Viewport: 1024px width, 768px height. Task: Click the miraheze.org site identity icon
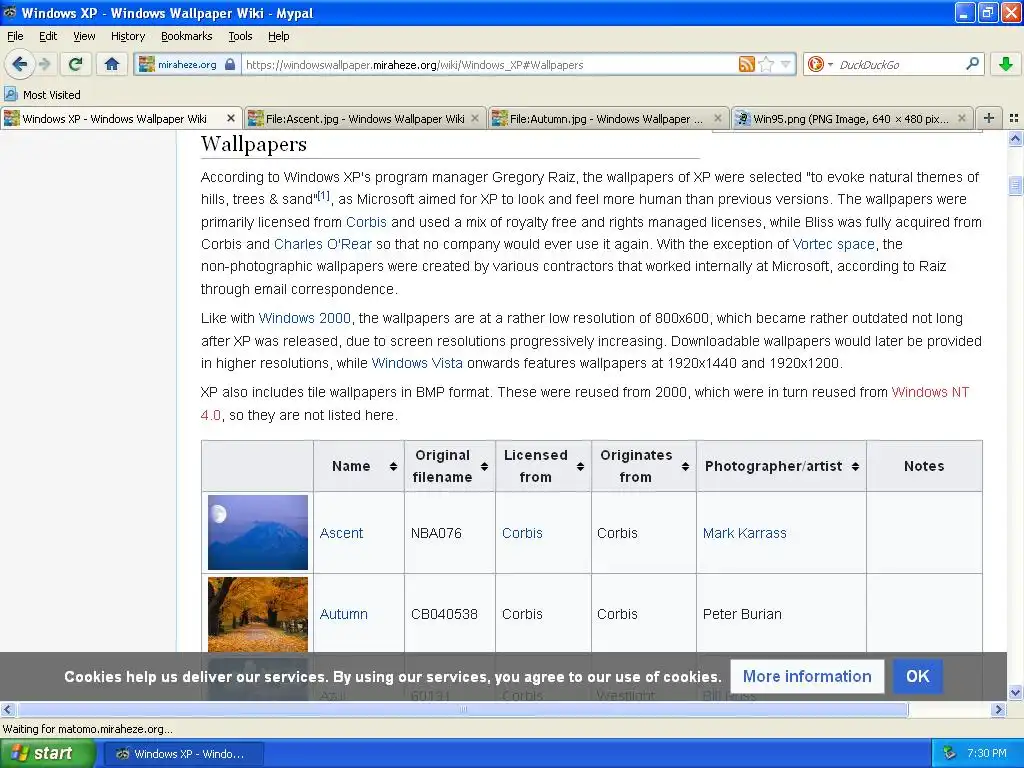point(147,64)
